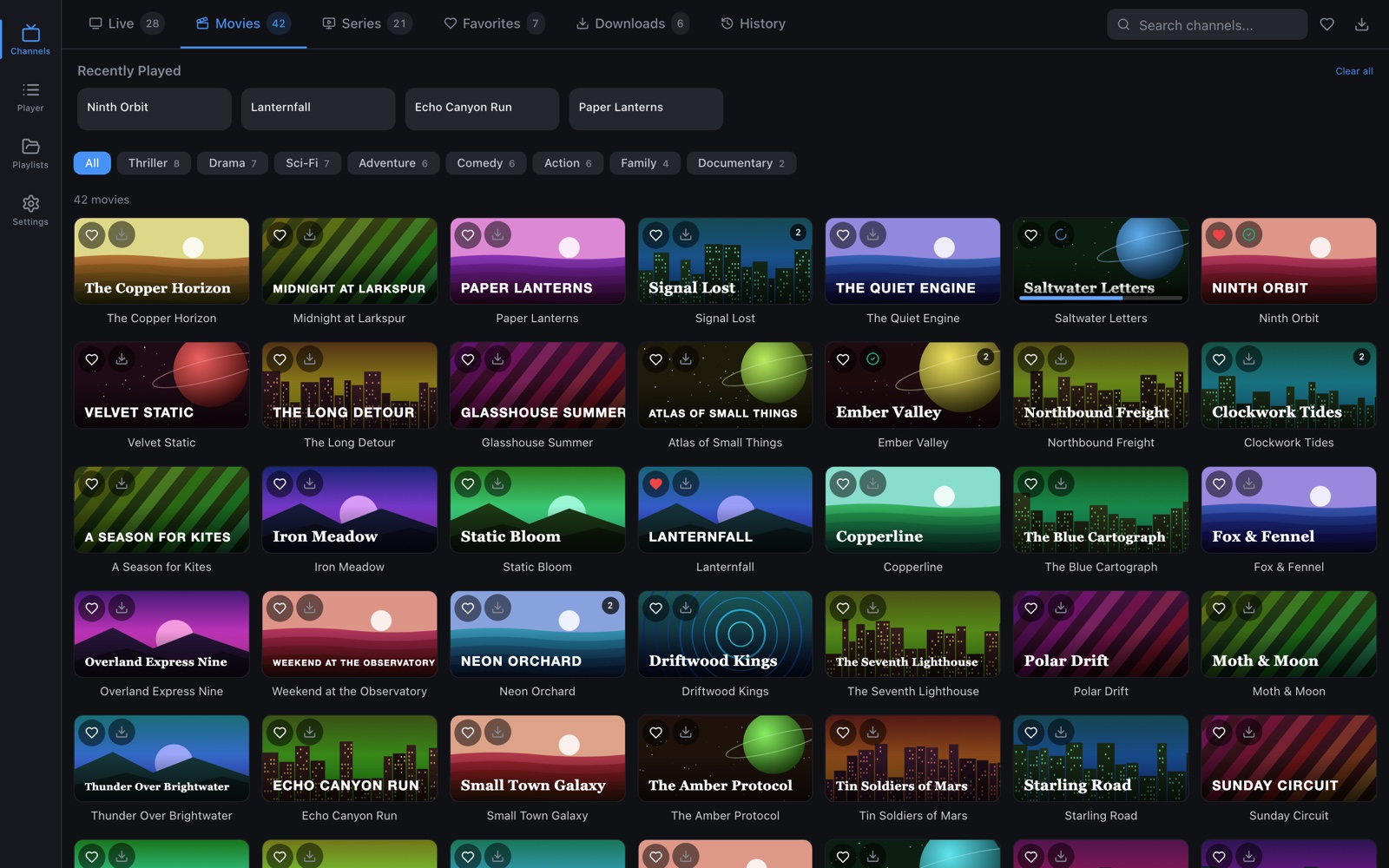This screenshot has height=868, width=1389.
Task: Open the Fox & Fennel thumbnail
Action: (1288, 510)
